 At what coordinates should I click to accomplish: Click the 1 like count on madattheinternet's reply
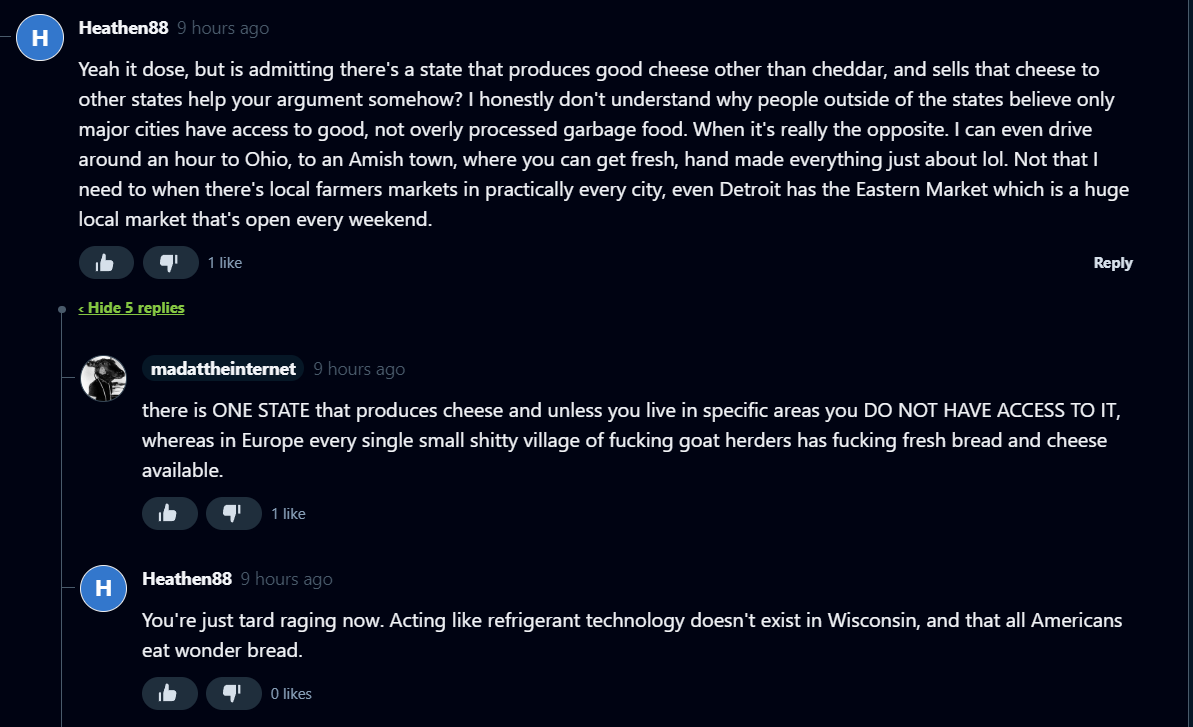tap(288, 514)
